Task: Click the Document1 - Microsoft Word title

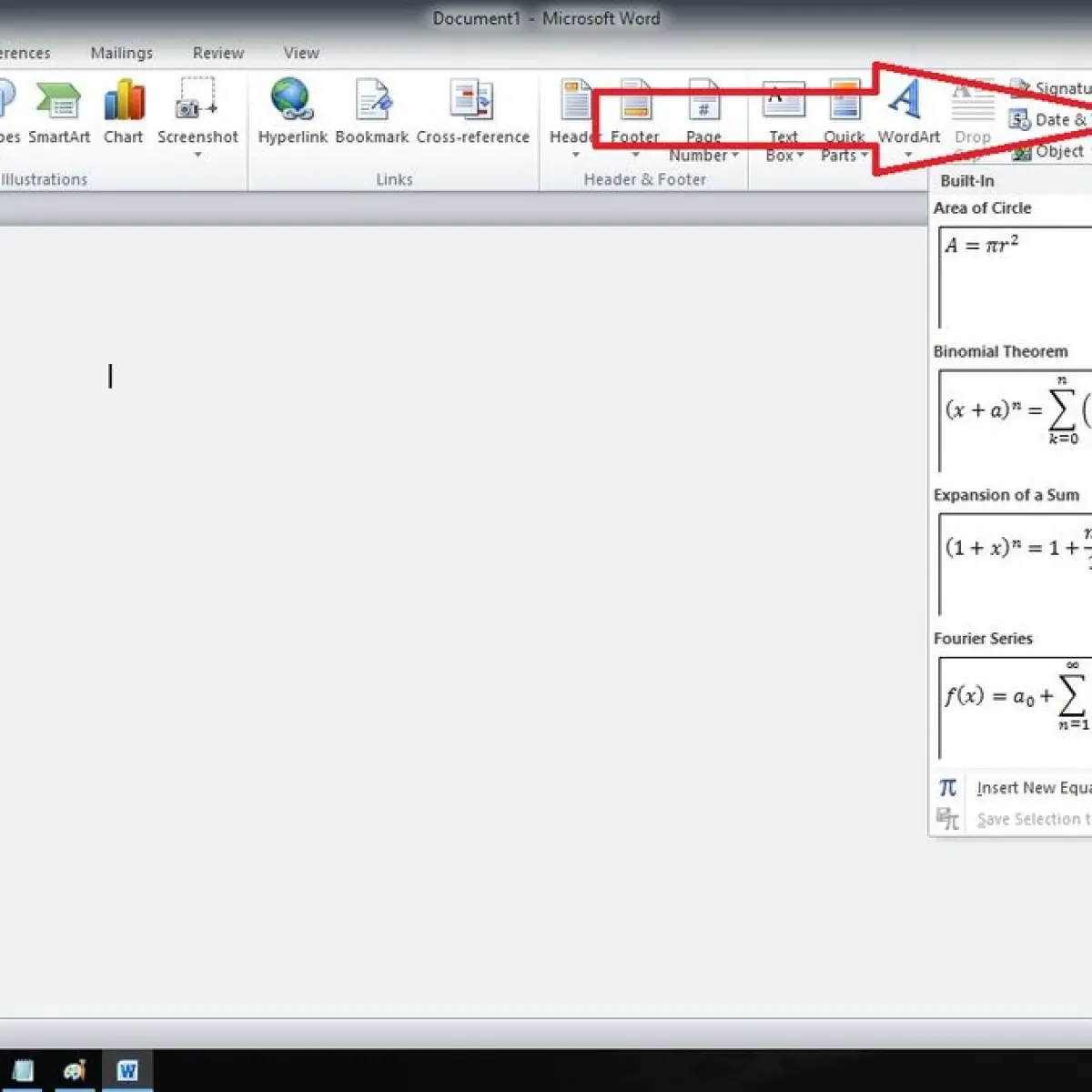Action: (546, 18)
